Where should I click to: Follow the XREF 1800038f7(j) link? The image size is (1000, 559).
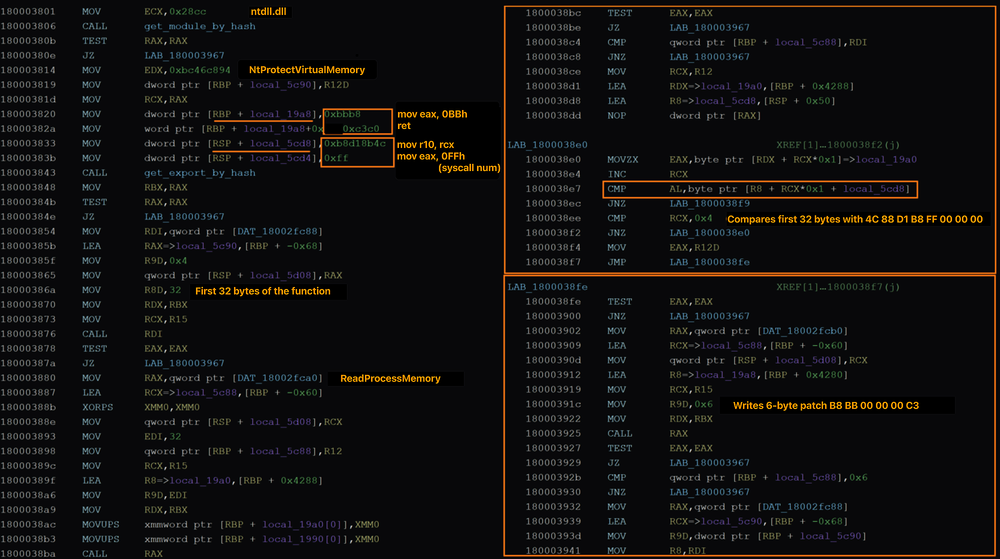(x=842, y=286)
